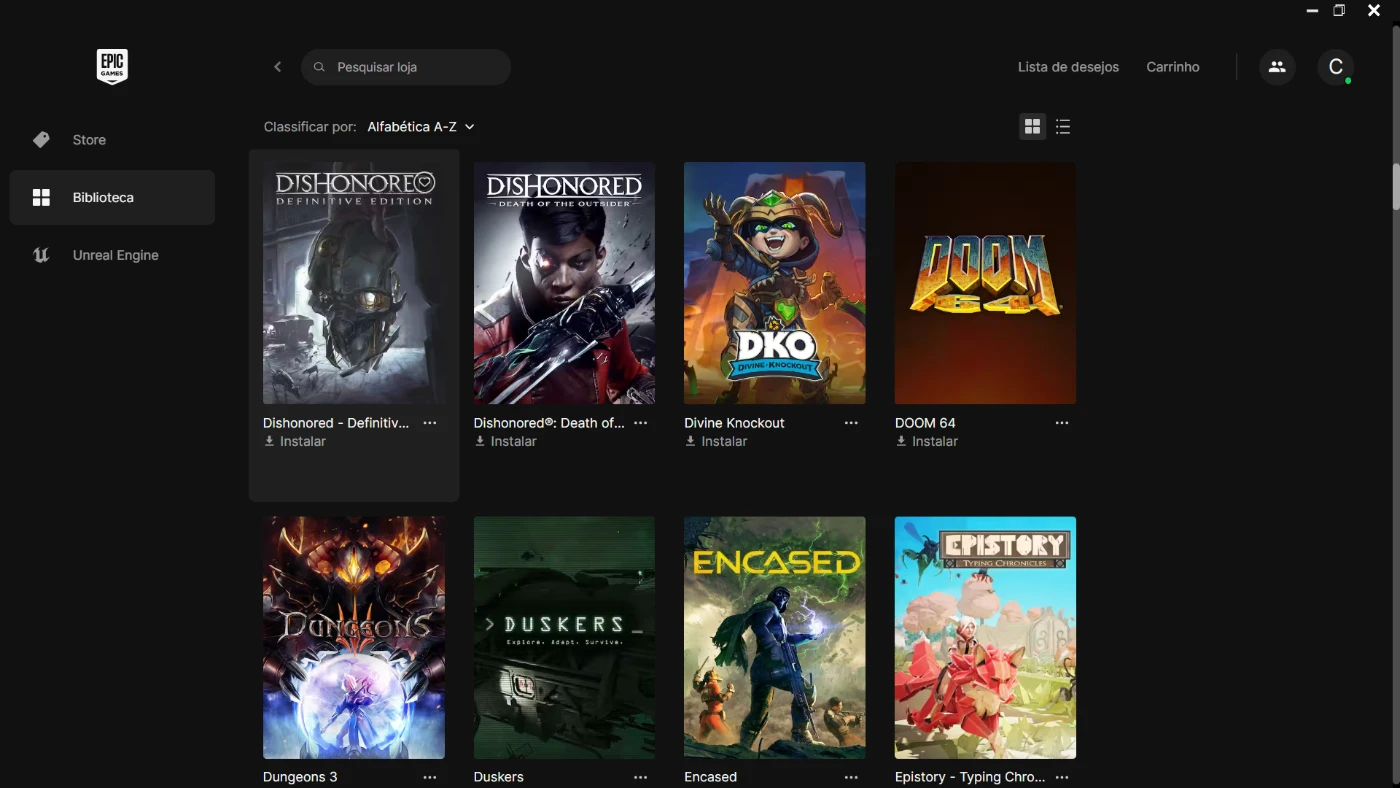
Task: Install DOOM 64
Action: (926, 441)
